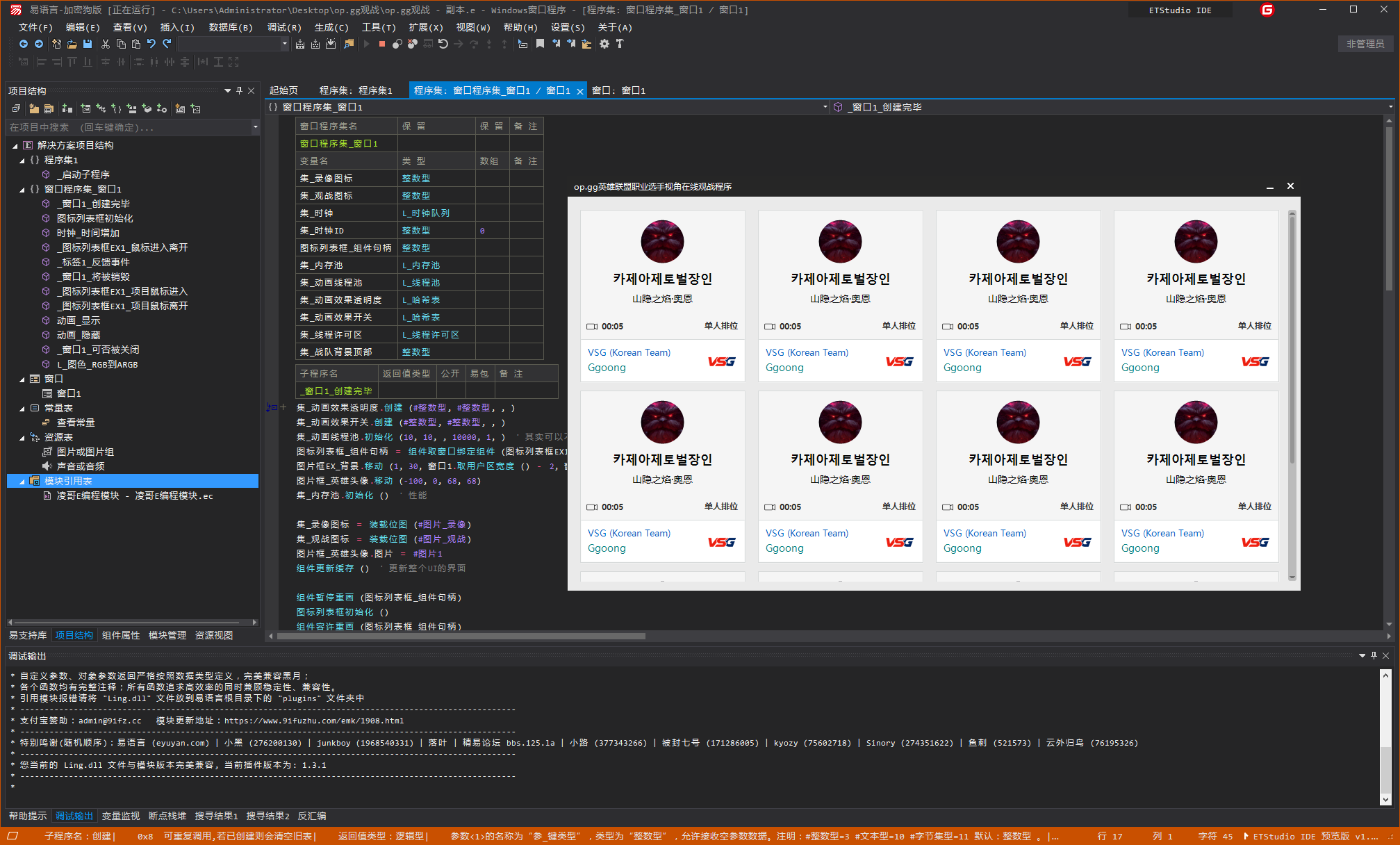
Task: Switch to the 窗口: 窗口1 tab
Action: pyautogui.click(x=618, y=90)
